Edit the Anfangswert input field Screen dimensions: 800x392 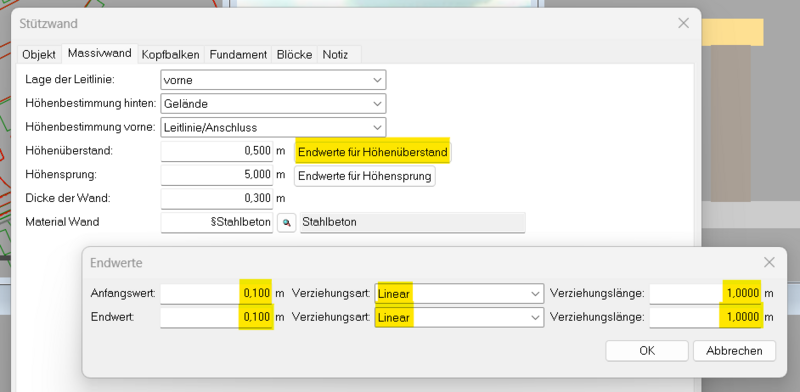[x=217, y=293]
